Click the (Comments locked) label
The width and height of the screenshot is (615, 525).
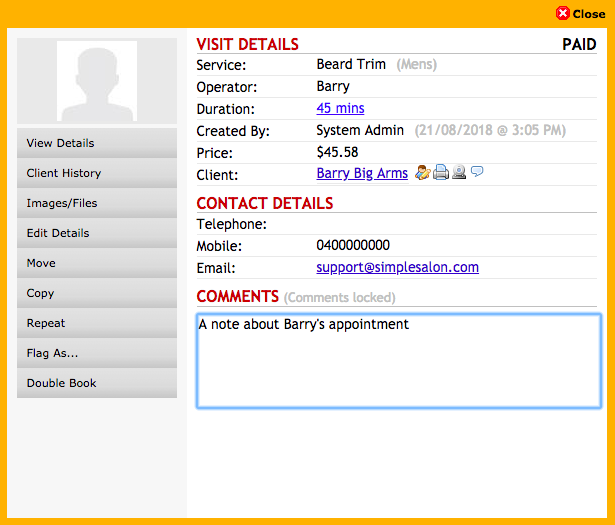point(340,298)
